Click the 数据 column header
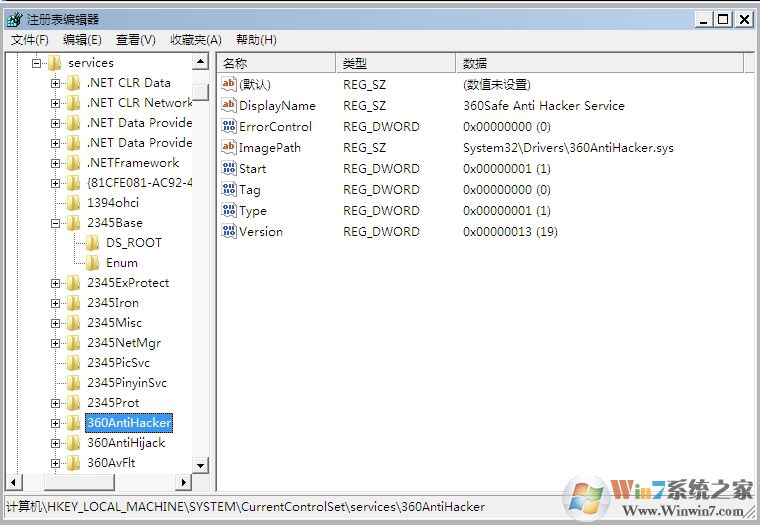 tap(600, 63)
